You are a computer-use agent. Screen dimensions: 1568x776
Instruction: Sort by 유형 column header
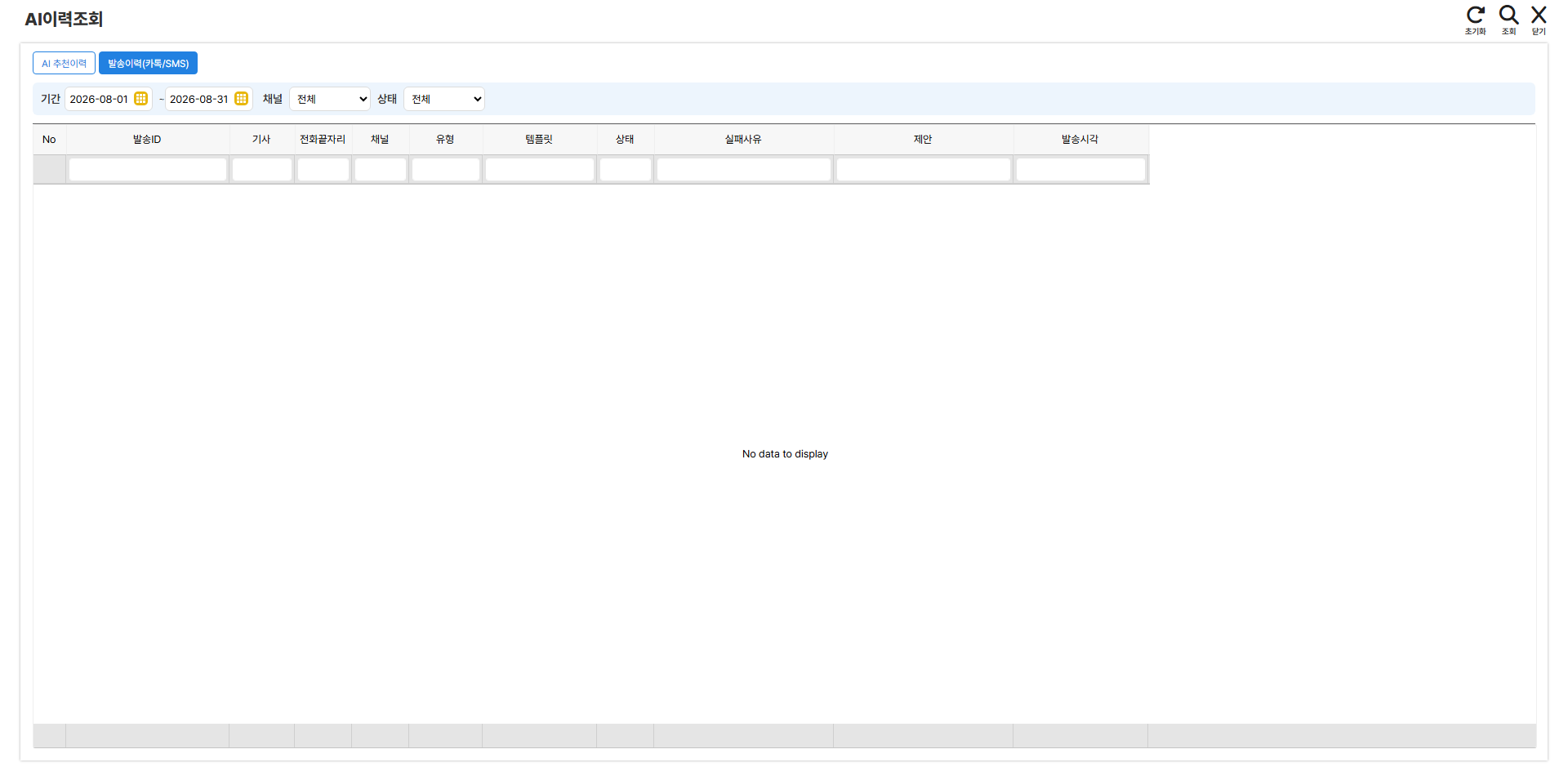pyautogui.click(x=445, y=140)
